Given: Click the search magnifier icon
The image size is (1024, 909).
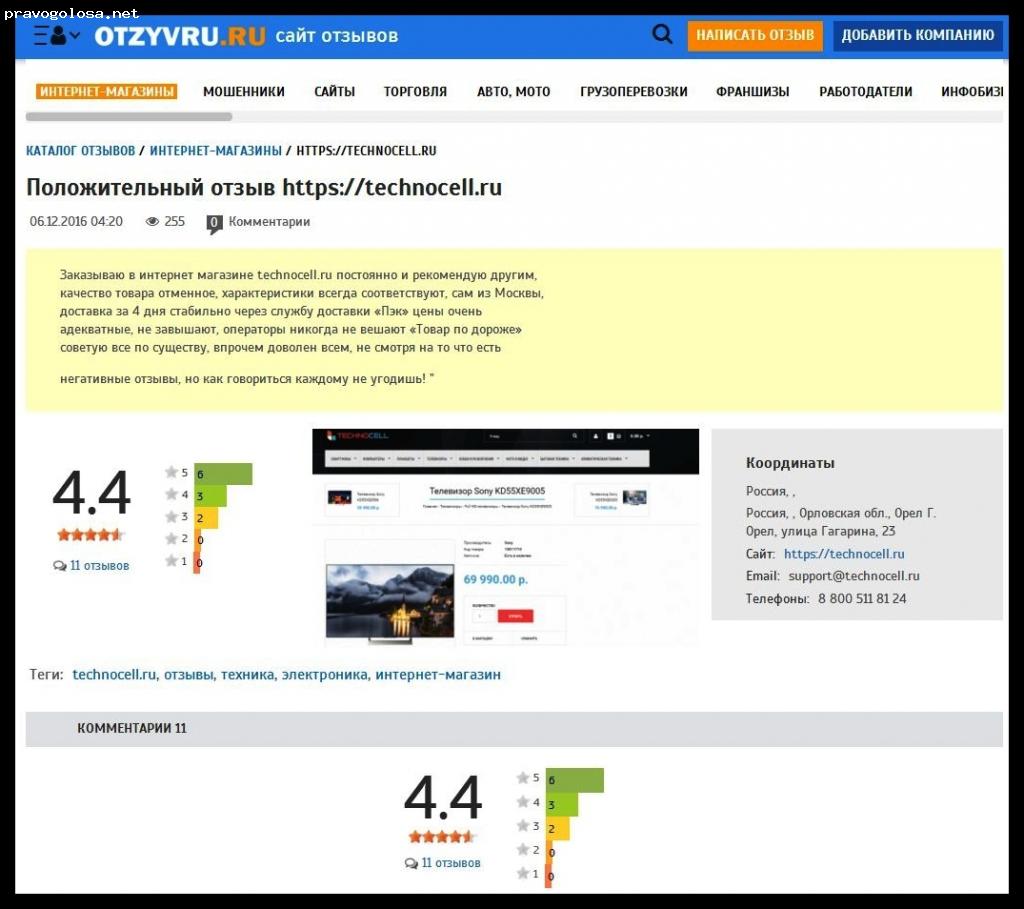Looking at the screenshot, I should click(x=662, y=35).
